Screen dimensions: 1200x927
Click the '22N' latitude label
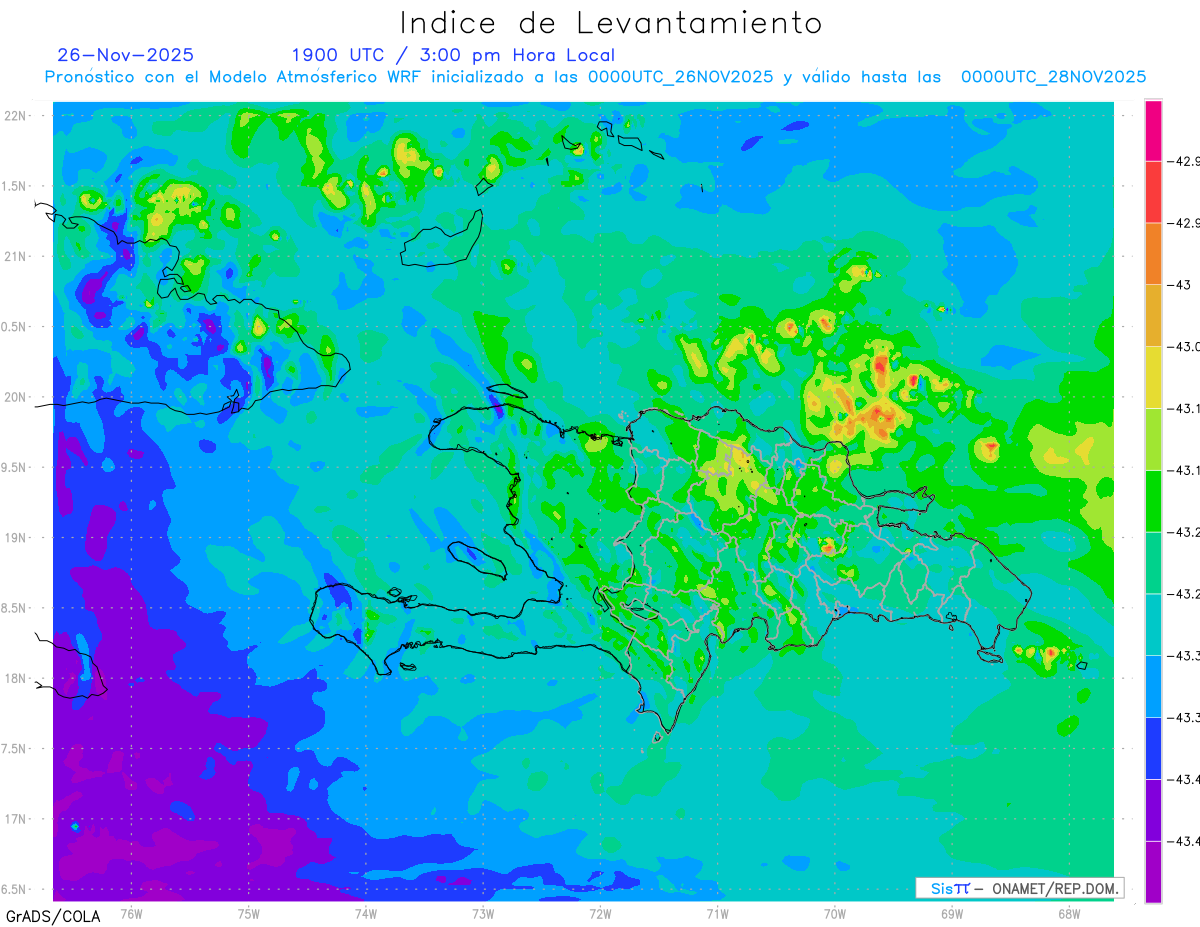click(16, 116)
